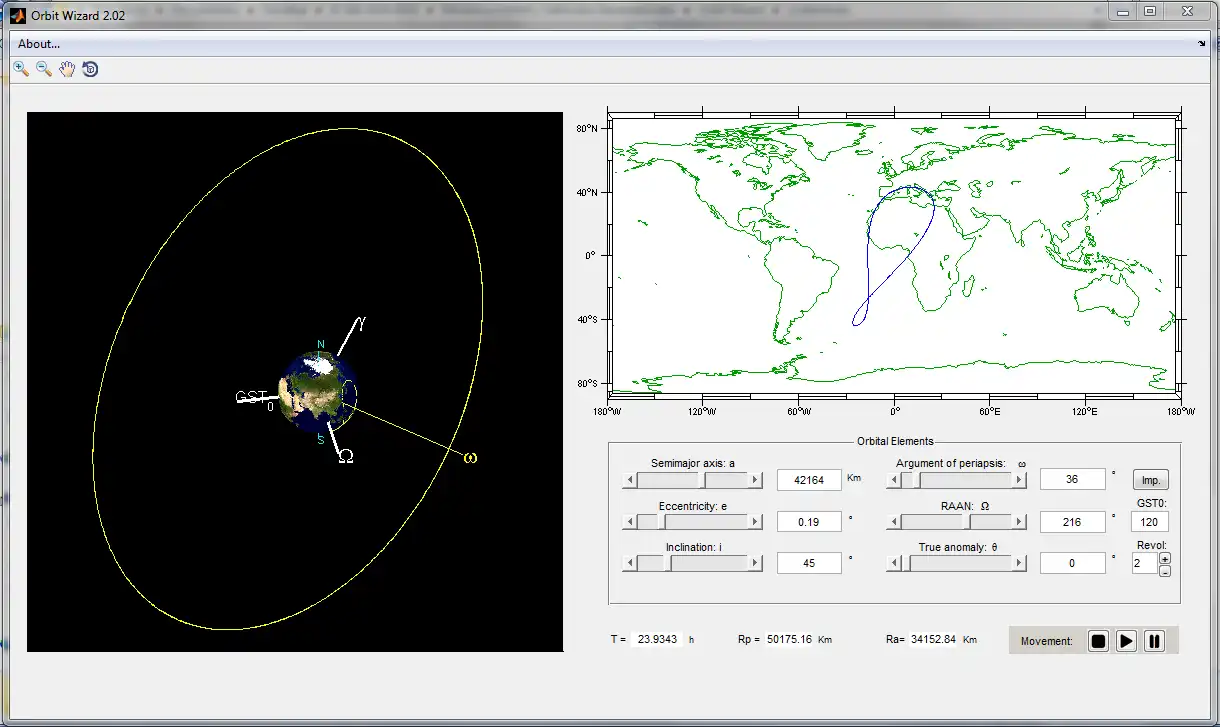
Task: Click the menu bar dock arrow at far right
Action: click(x=1201, y=44)
